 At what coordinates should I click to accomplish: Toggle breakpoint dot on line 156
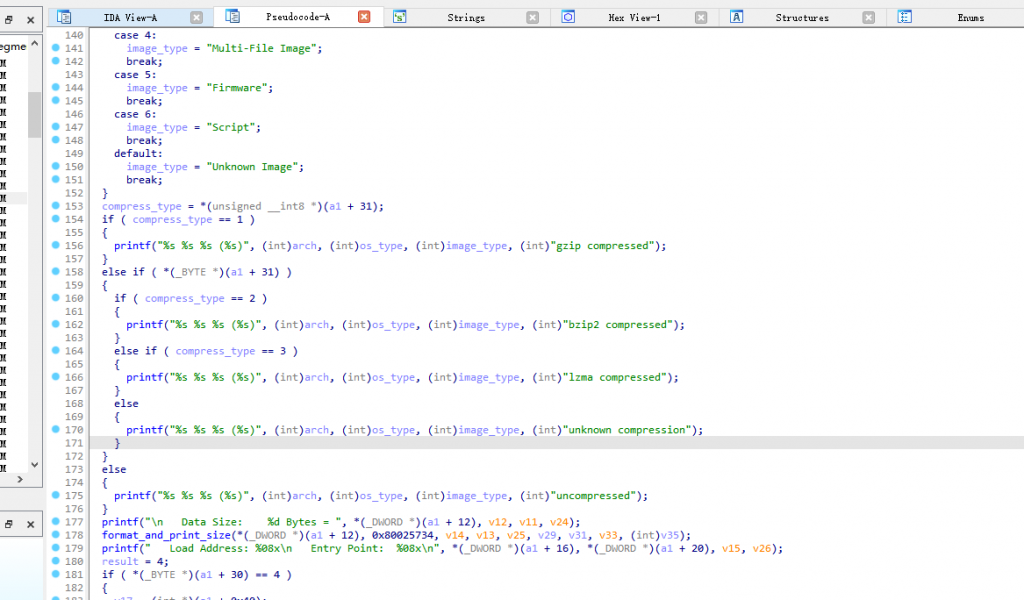(56, 246)
